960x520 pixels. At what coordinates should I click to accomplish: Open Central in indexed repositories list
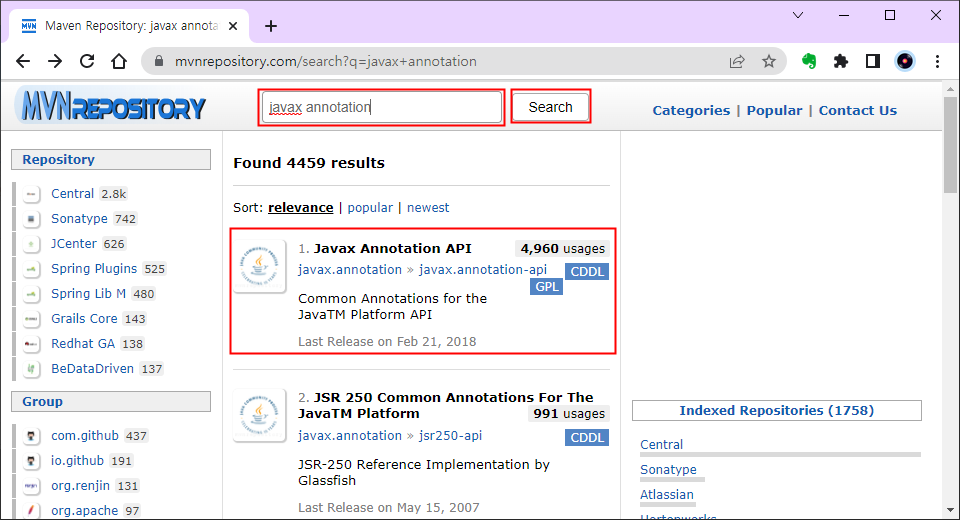661,445
